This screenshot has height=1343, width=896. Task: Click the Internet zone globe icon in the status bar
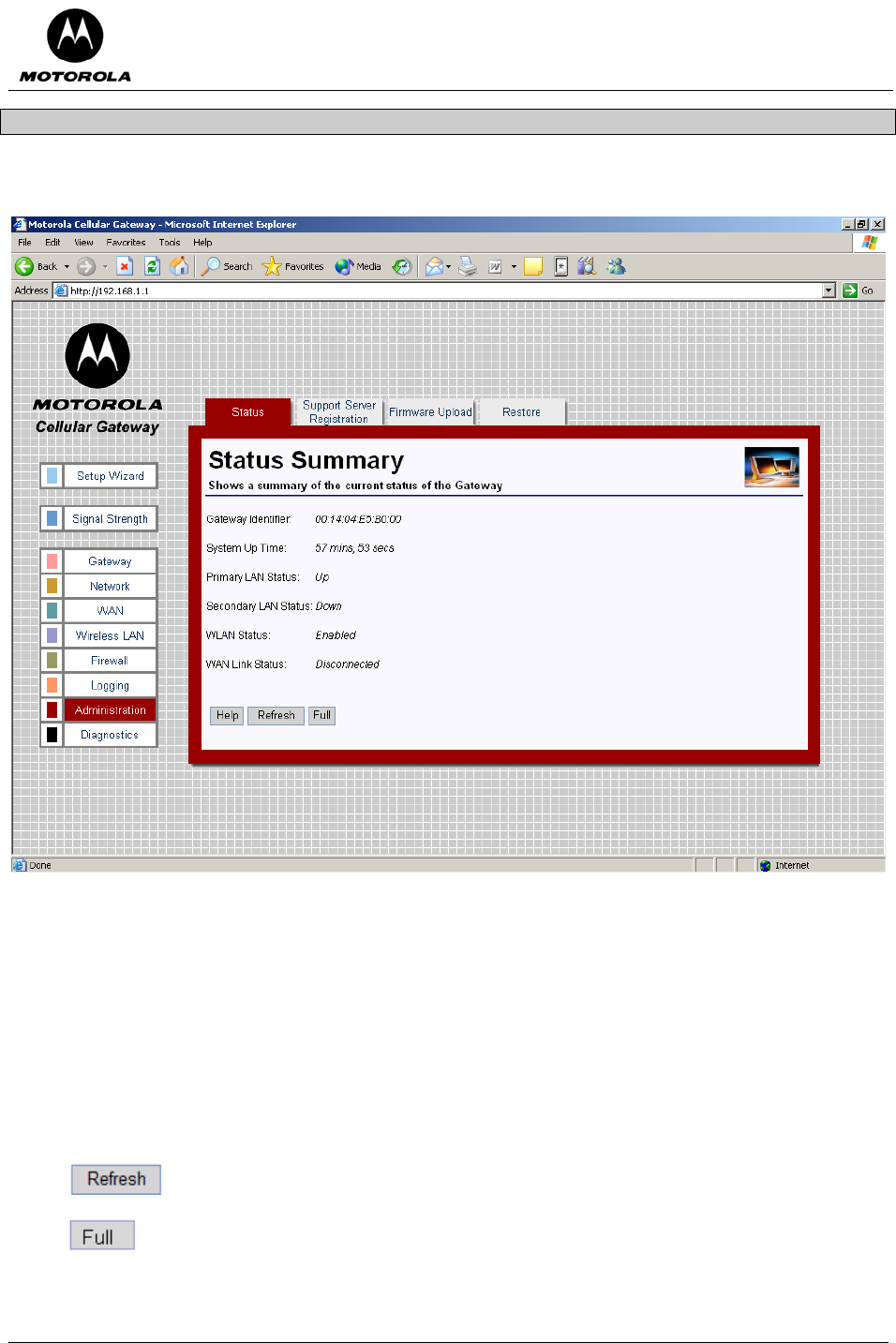point(765,865)
